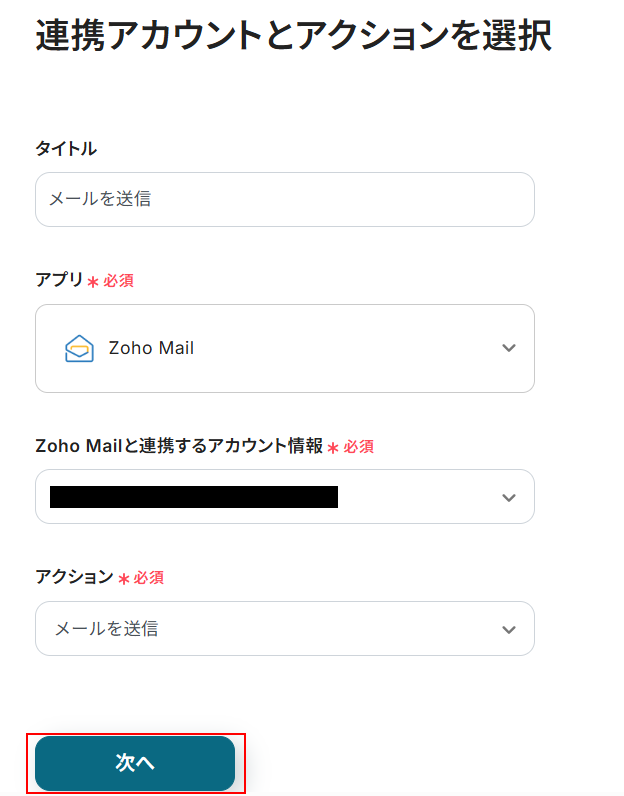Click the Zoho Mail envelope icon
Viewport: 624px width, 796px height.
79,348
